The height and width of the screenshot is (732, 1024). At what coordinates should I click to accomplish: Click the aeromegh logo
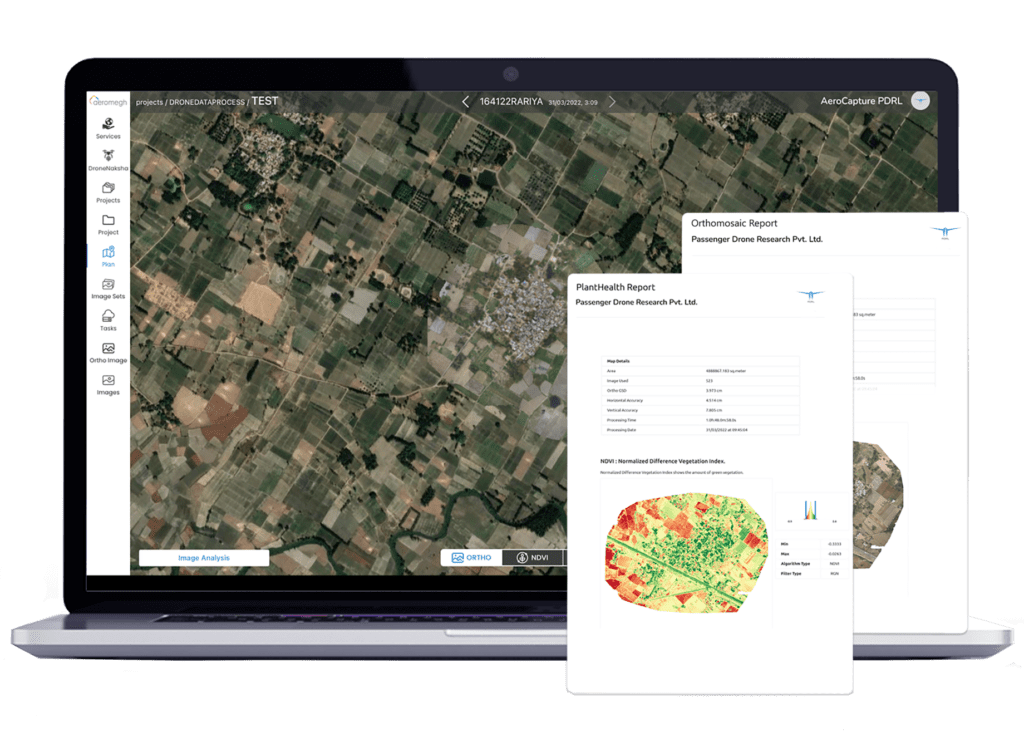(108, 101)
